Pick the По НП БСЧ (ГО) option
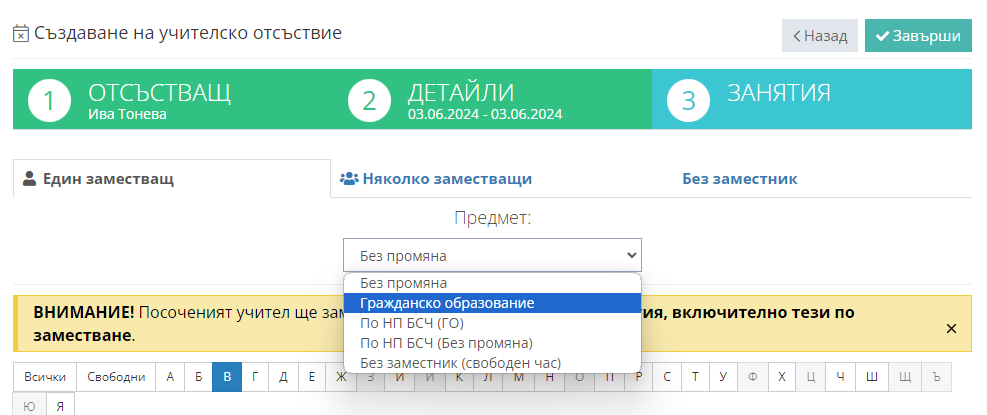Screen dimensions: 987x415 (411, 323)
